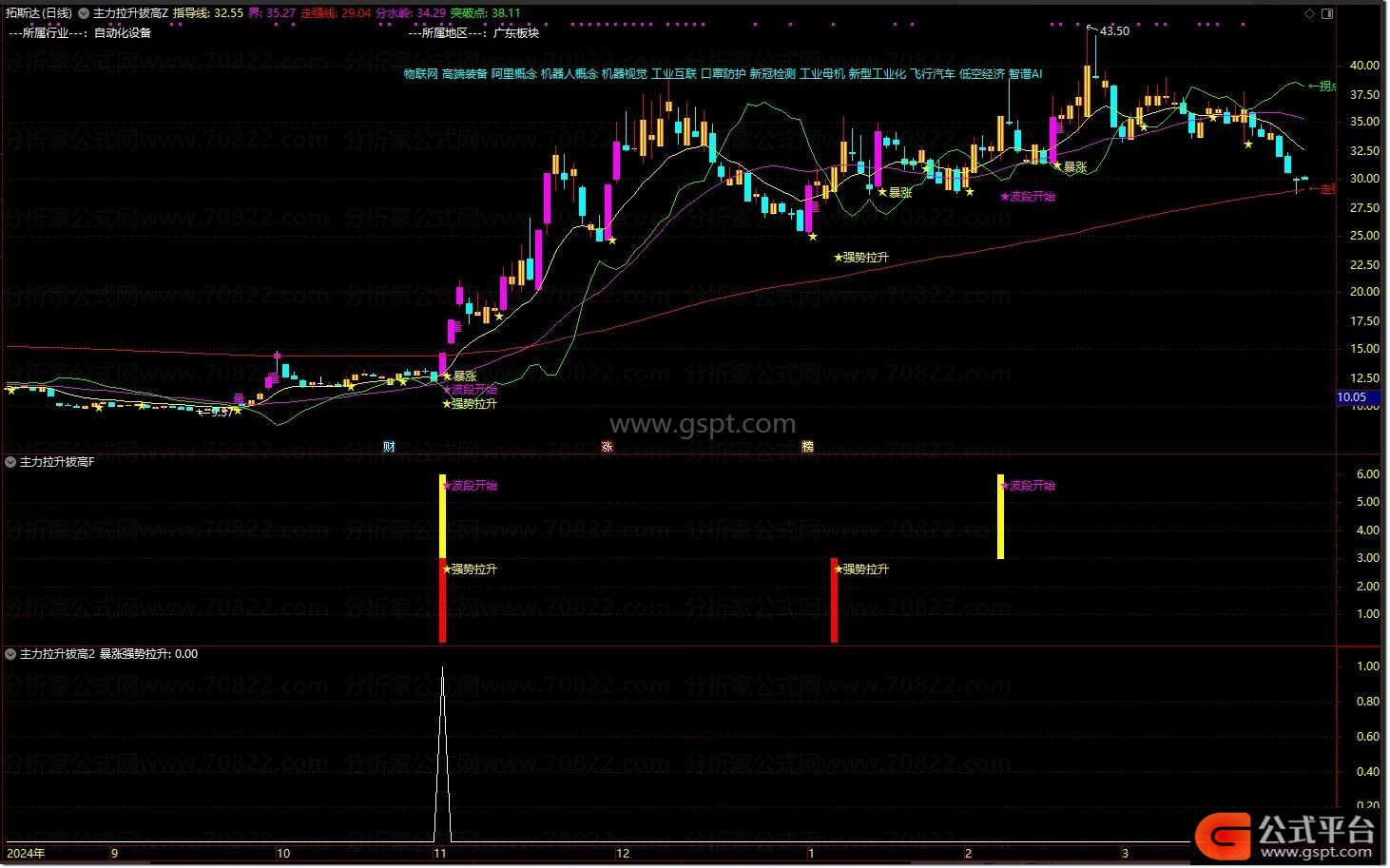
Task: Click month 9 on the time axis
Action: 114,853
